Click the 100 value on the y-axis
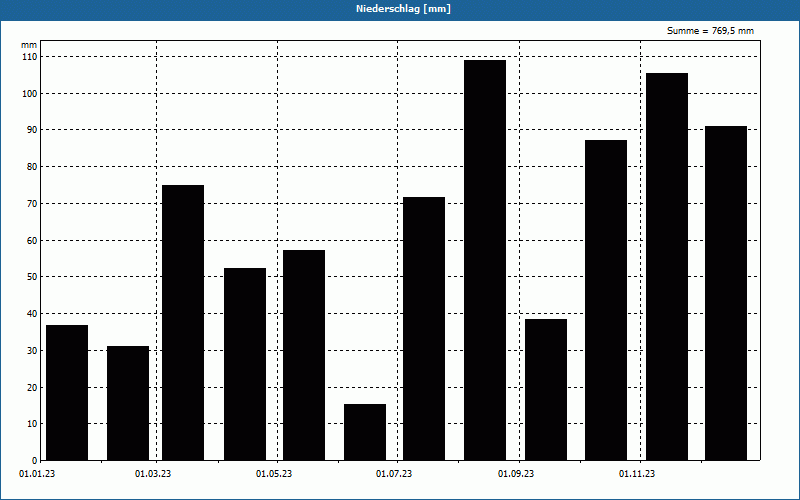 click(30, 93)
